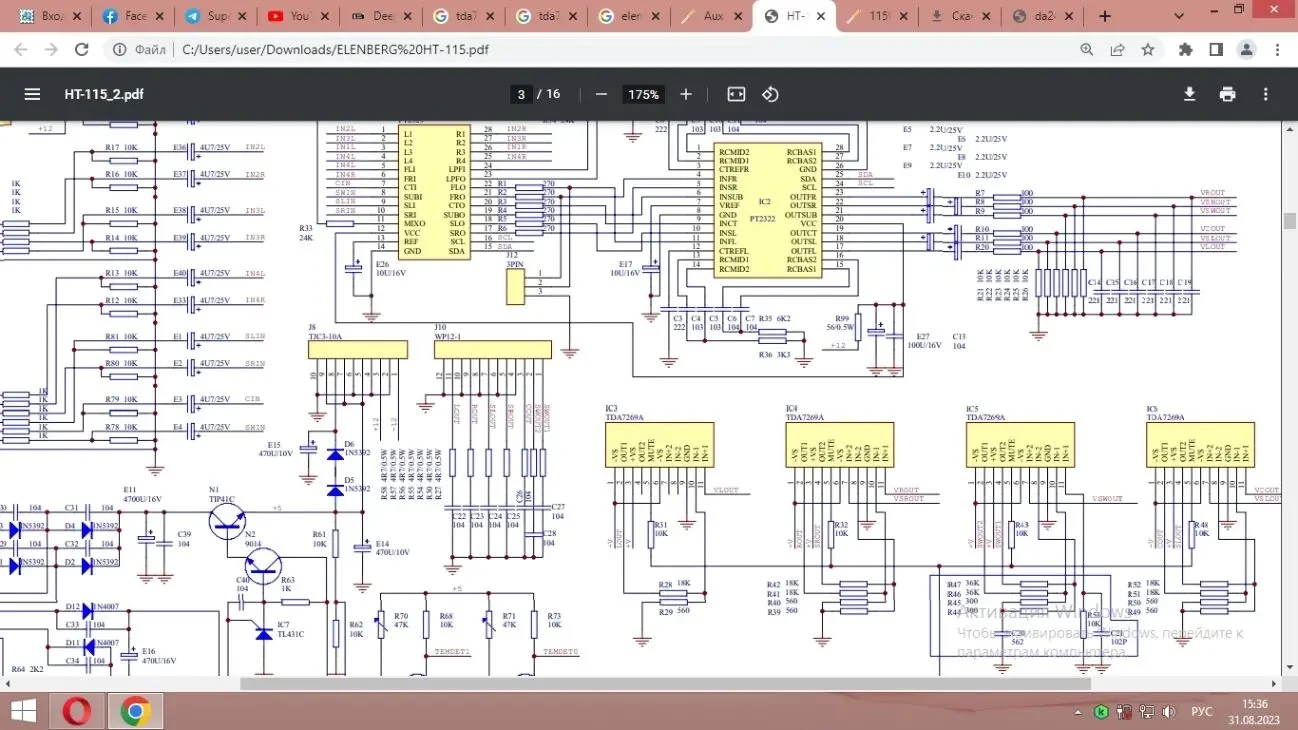
Task: Toggle the Chrome side panel
Action: coord(1216,49)
